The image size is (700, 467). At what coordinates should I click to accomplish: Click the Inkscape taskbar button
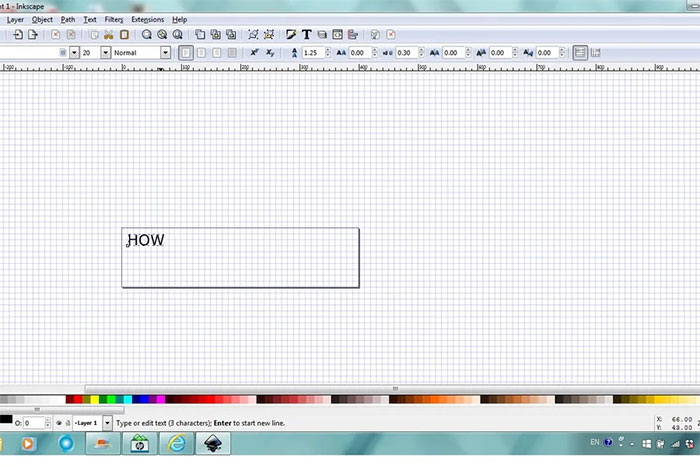212,443
